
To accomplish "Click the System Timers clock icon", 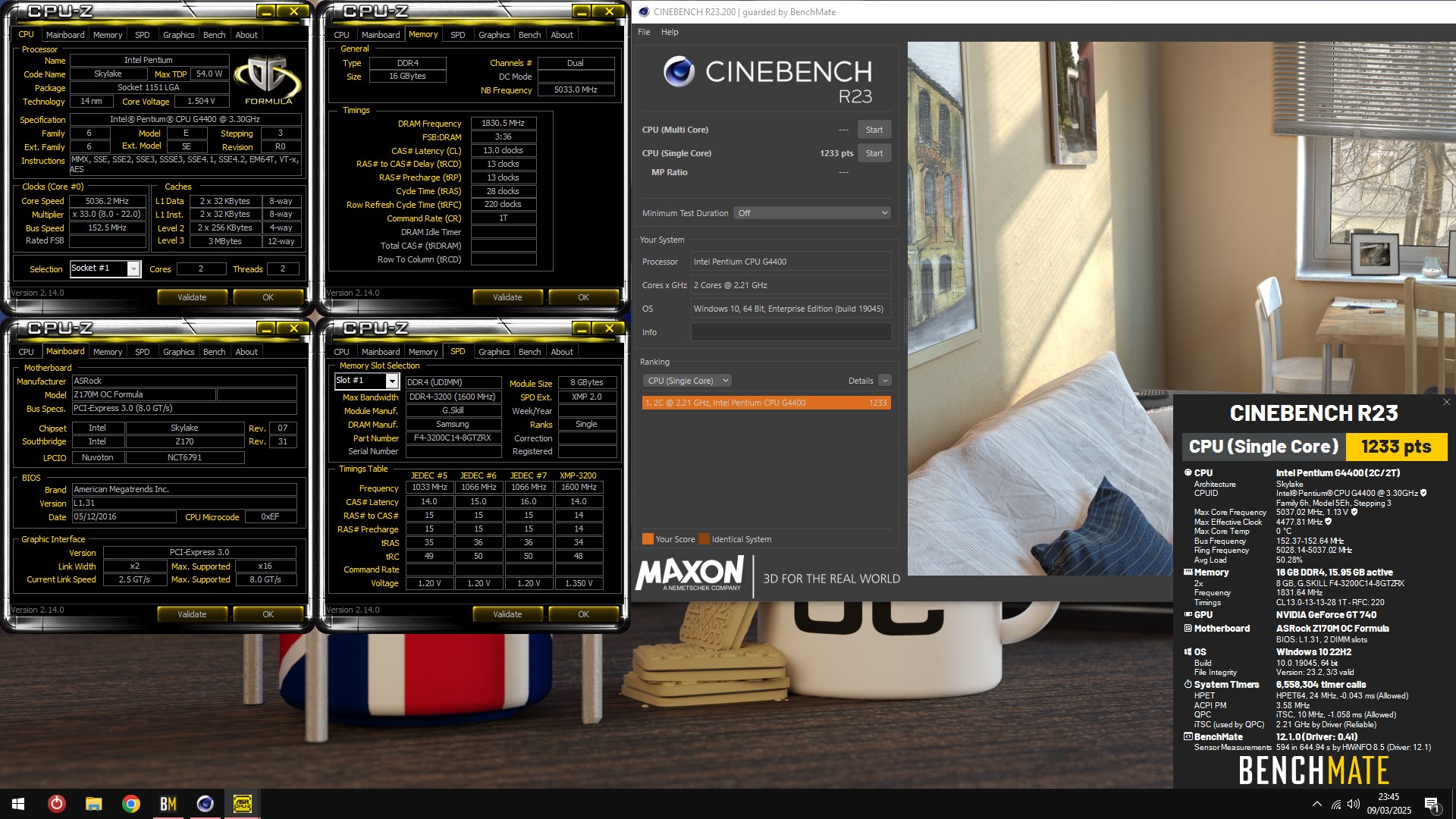I will point(1188,684).
